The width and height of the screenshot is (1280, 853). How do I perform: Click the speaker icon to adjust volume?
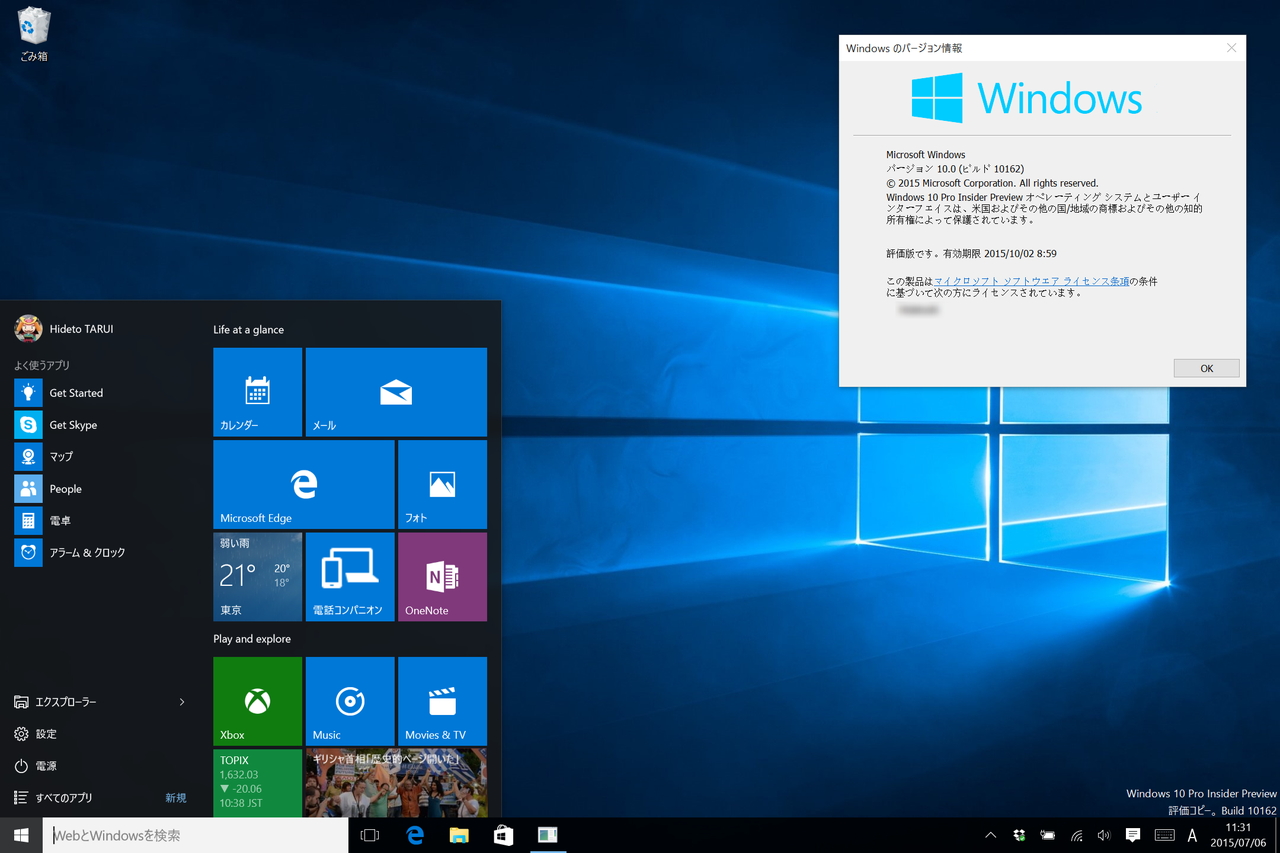[x=1103, y=835]
